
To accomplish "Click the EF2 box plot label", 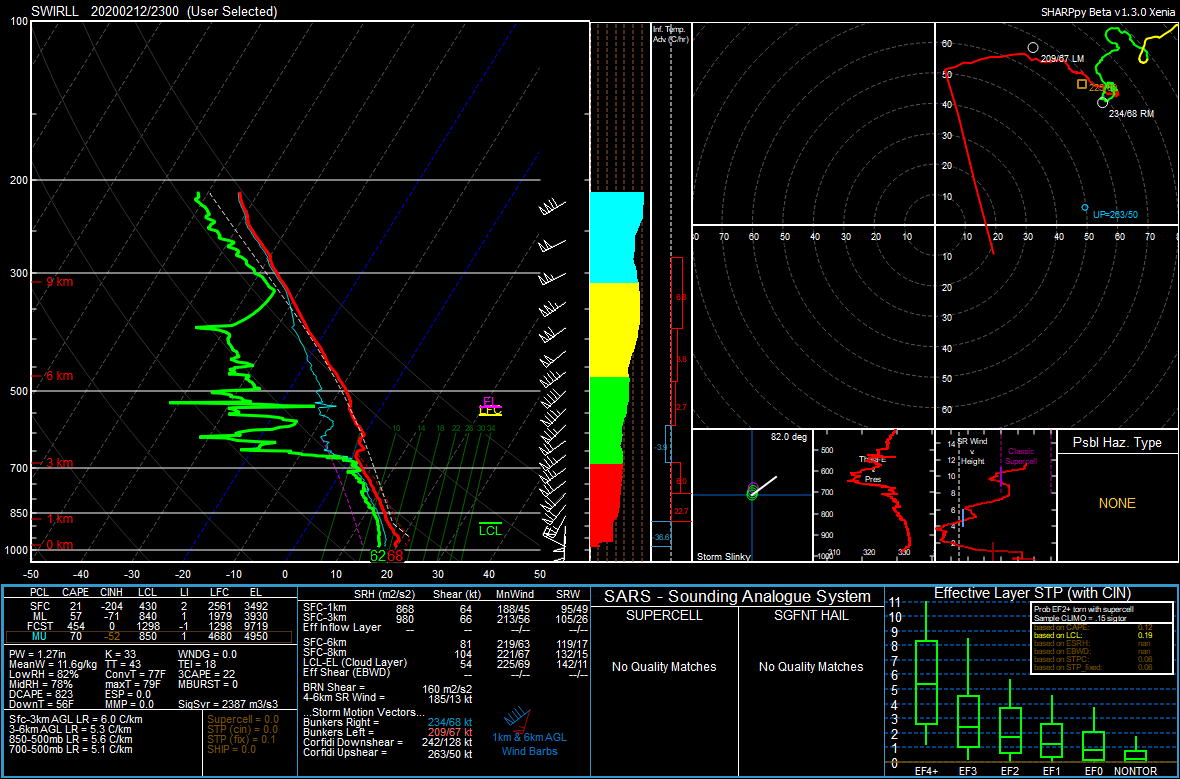I will tap(1010, 771).
